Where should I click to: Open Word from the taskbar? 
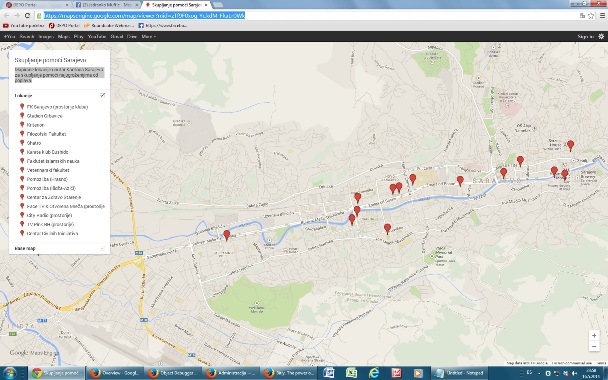[x=328, y=373]
